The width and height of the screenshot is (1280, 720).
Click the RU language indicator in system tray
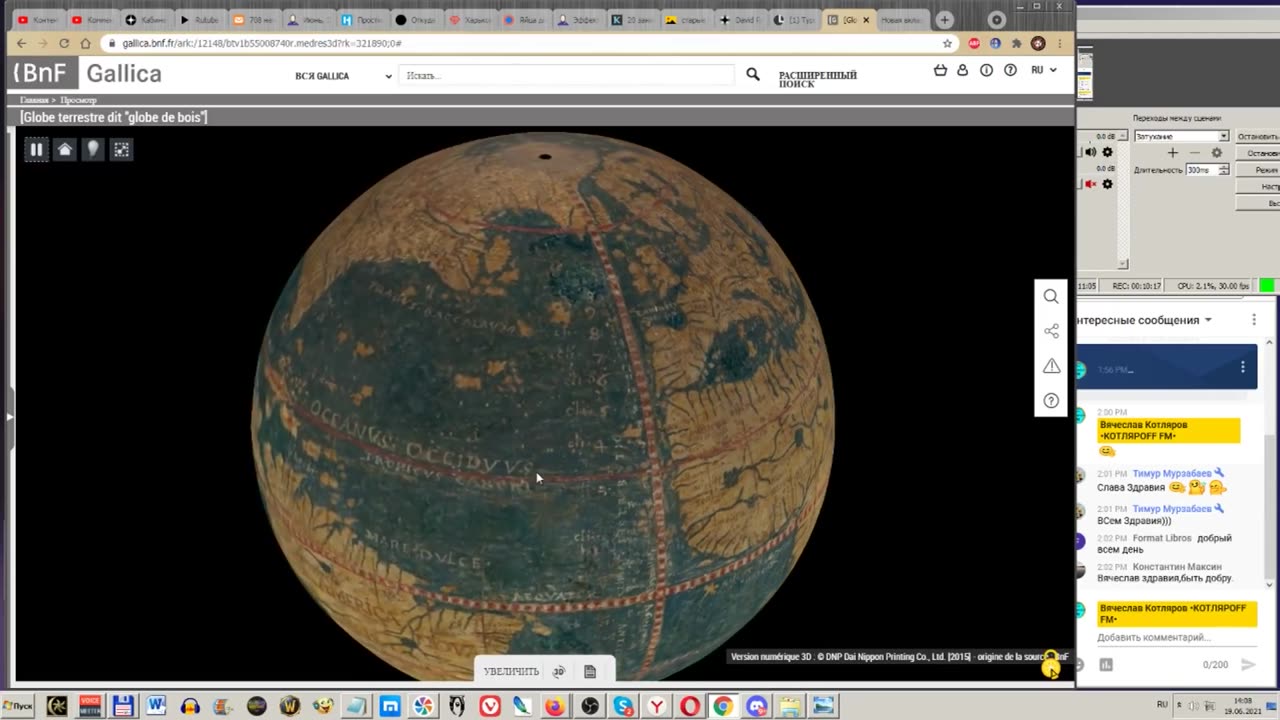1162,704
